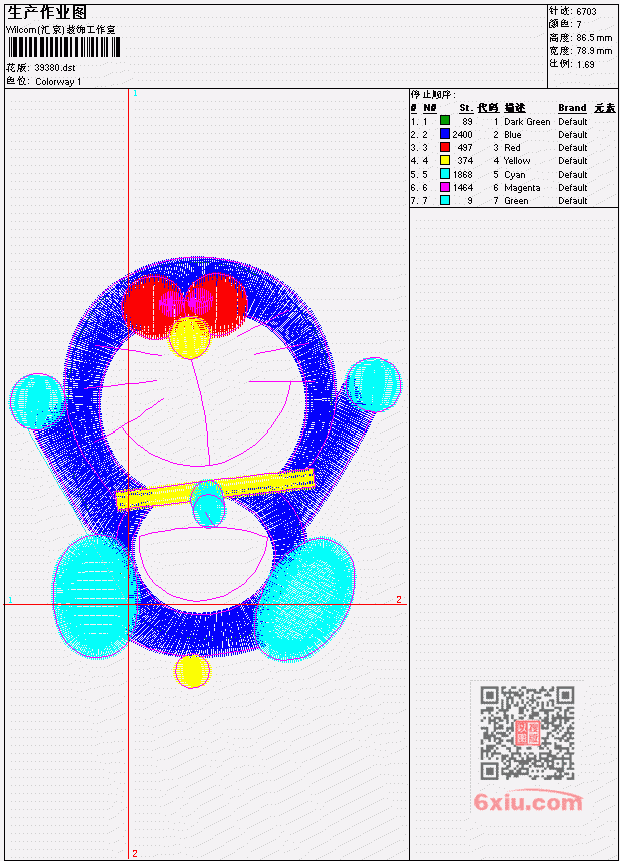620x861 pixels.
Task: Select stitch count '497' for Red
Action: pyautogui.click(x=465, y=147)
